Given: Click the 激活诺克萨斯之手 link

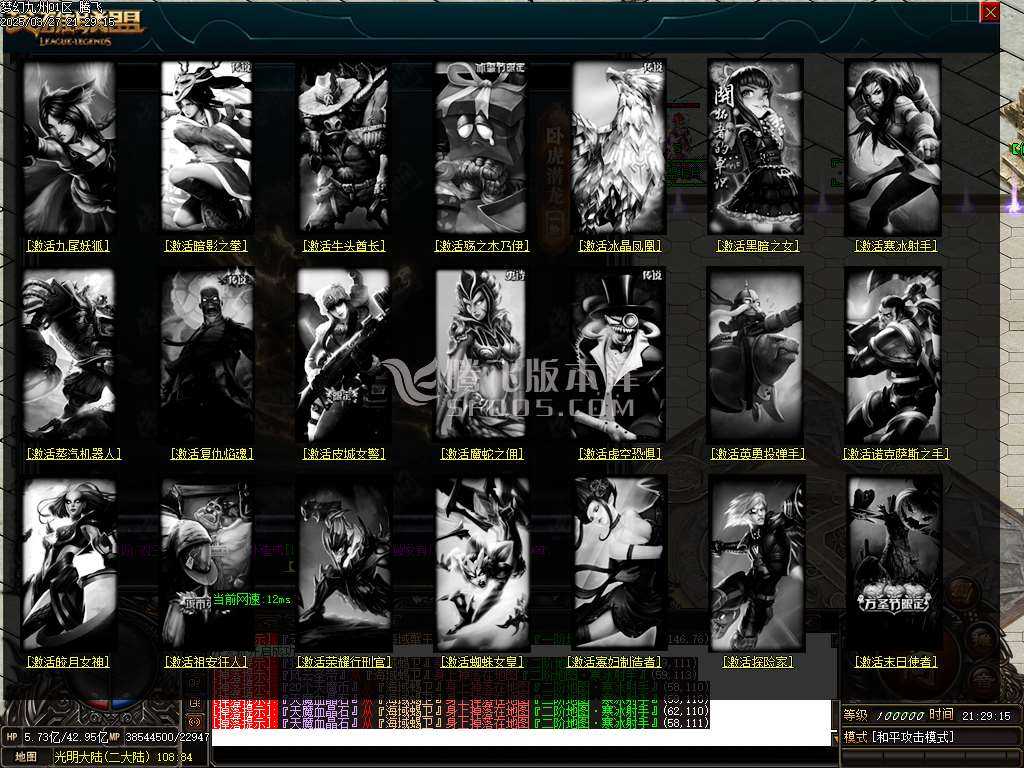Looking at the screenshot, I should tap(895, 454).
